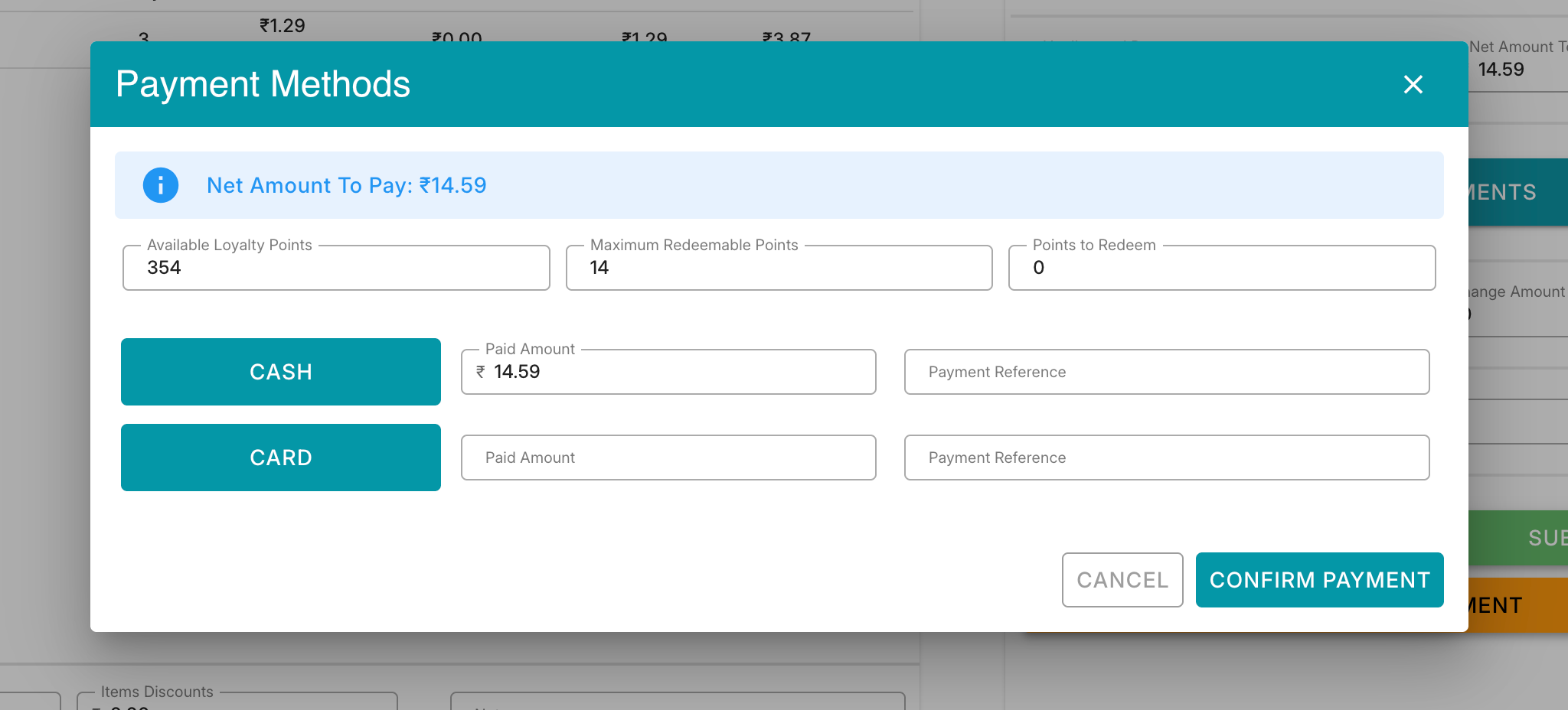1568x710 pixels.
Task: Select the CARD payment button
Action: pyautogui.click(x=281, y=458)
